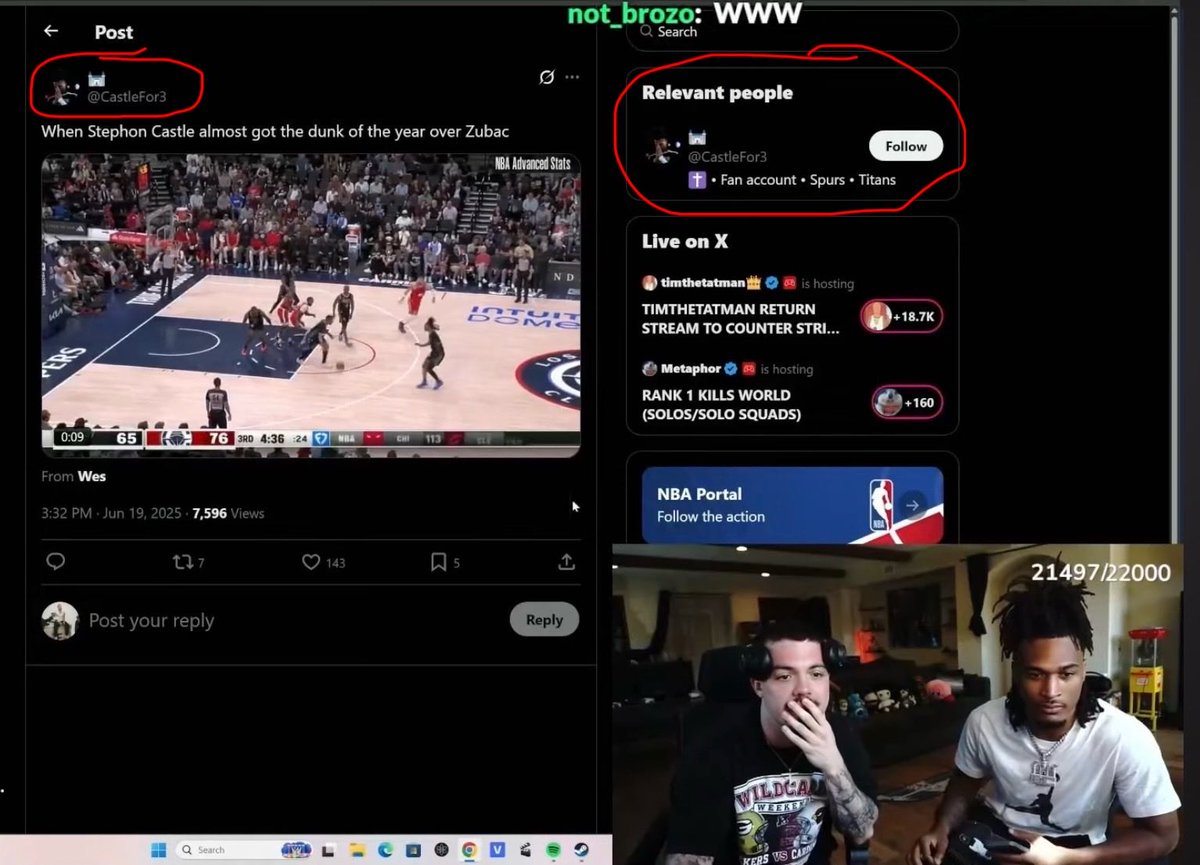The height and width of the screenshot is (865, 1200).
Task: Play the Stephon Castle dunk video
Action: tap(311, 306)
